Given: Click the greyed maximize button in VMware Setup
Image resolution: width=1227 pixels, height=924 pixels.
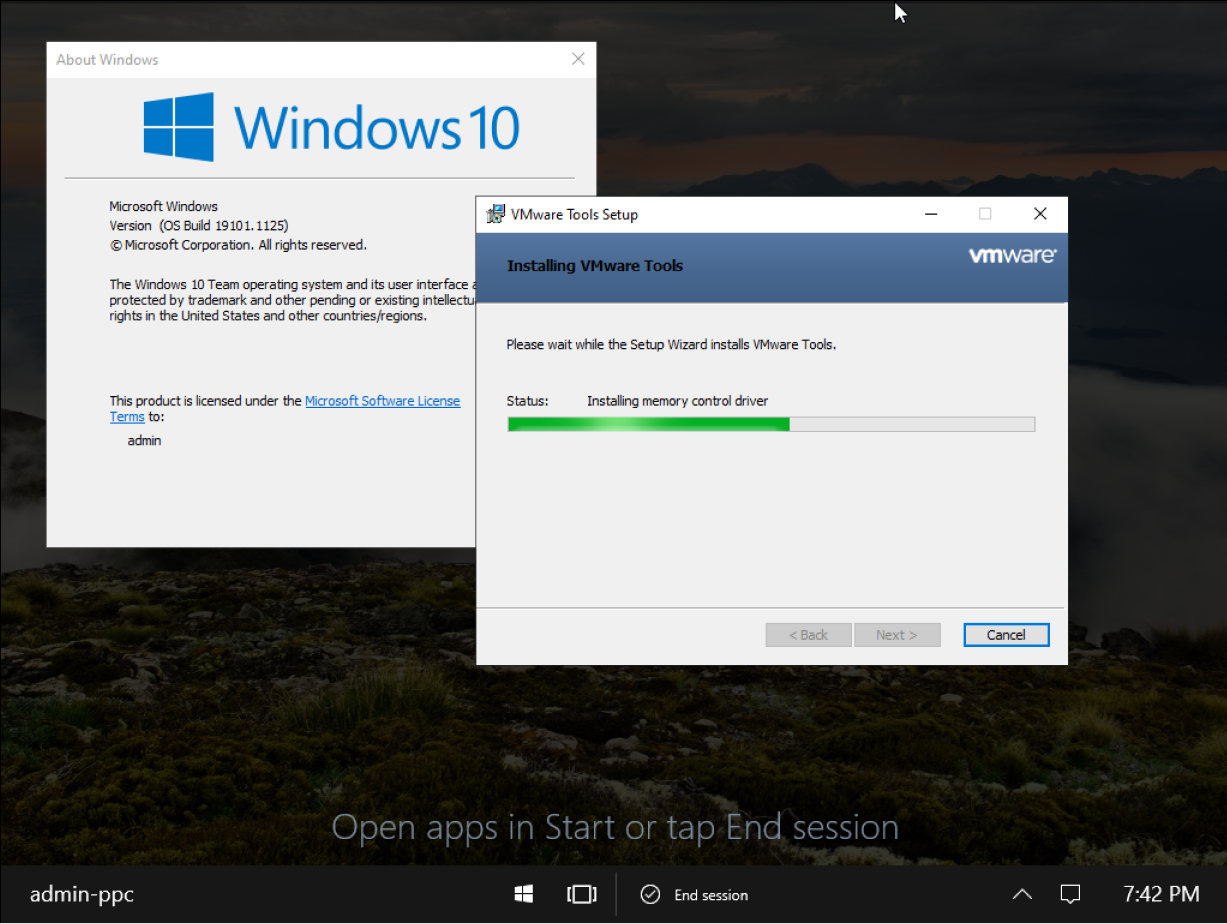Looking at the screenshot, I should (x=985, y=214).
